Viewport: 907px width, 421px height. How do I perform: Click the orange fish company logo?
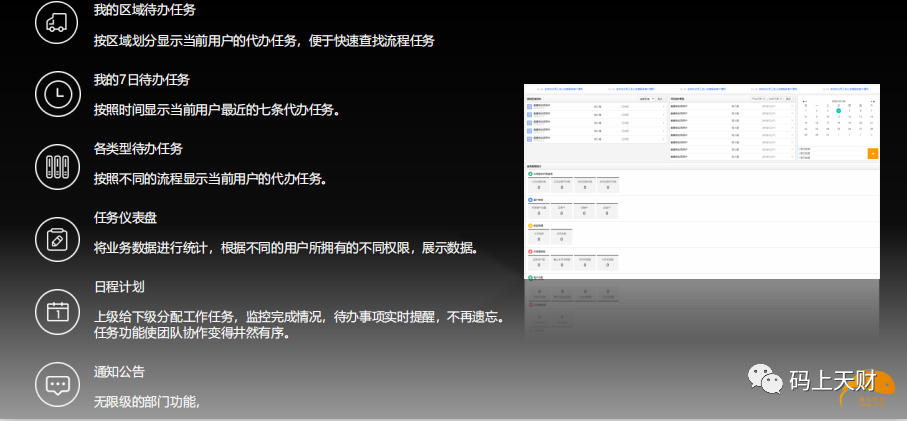pyautogui.click(x=879, y=391)
